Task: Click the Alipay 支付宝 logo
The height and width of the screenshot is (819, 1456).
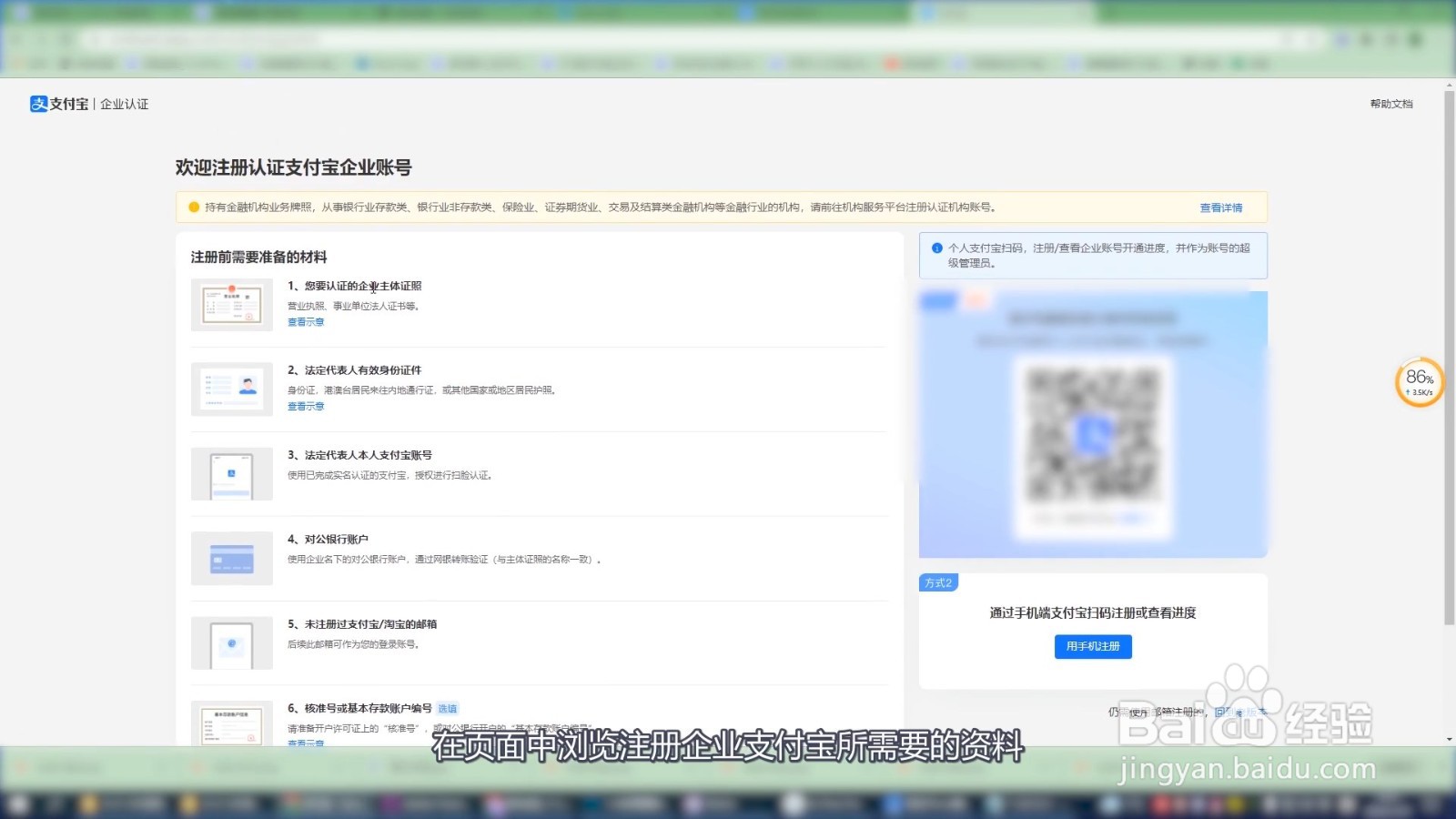Action: tap(59, 104)
